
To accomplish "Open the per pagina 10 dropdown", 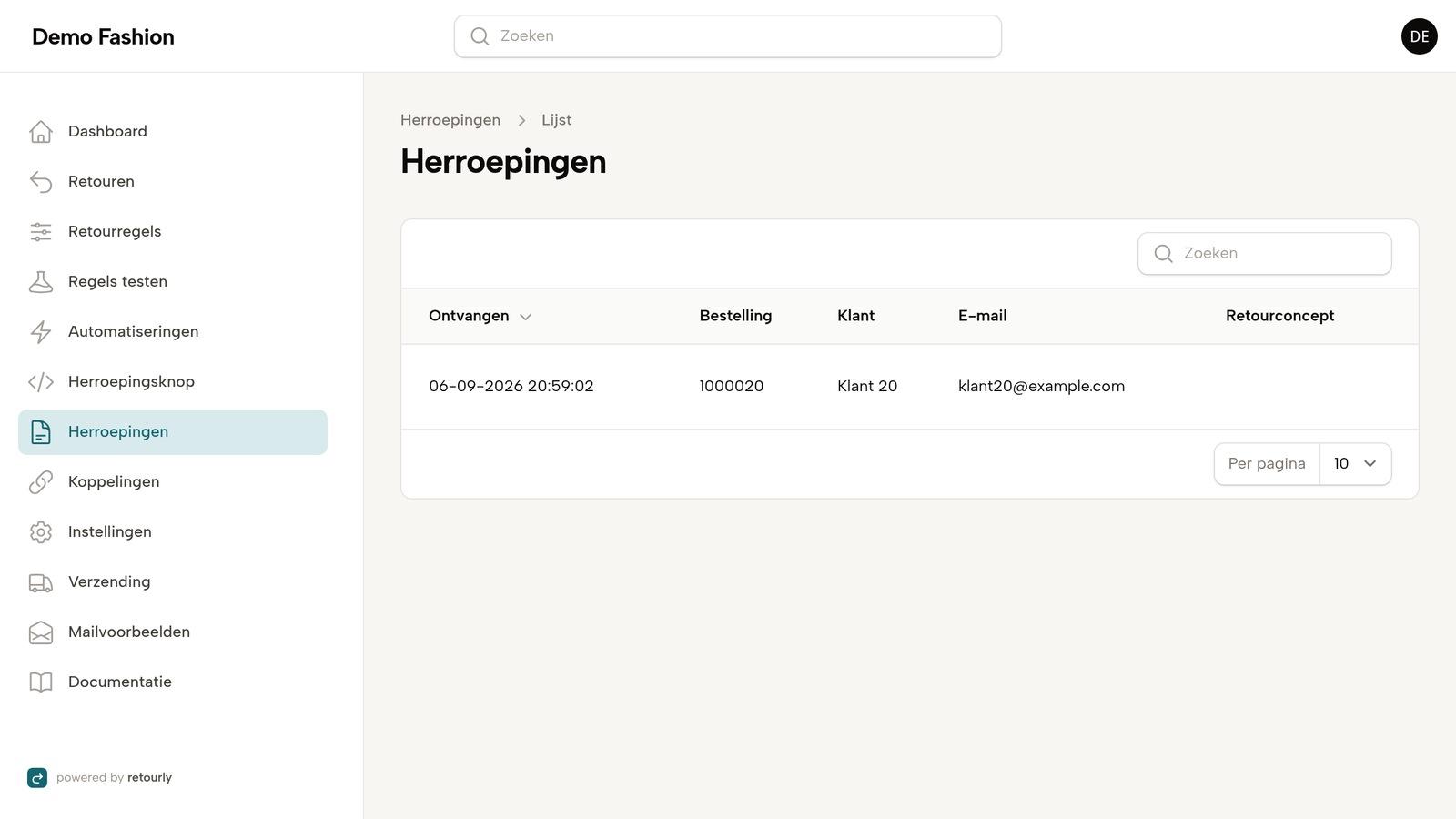I will (1355, 464).
